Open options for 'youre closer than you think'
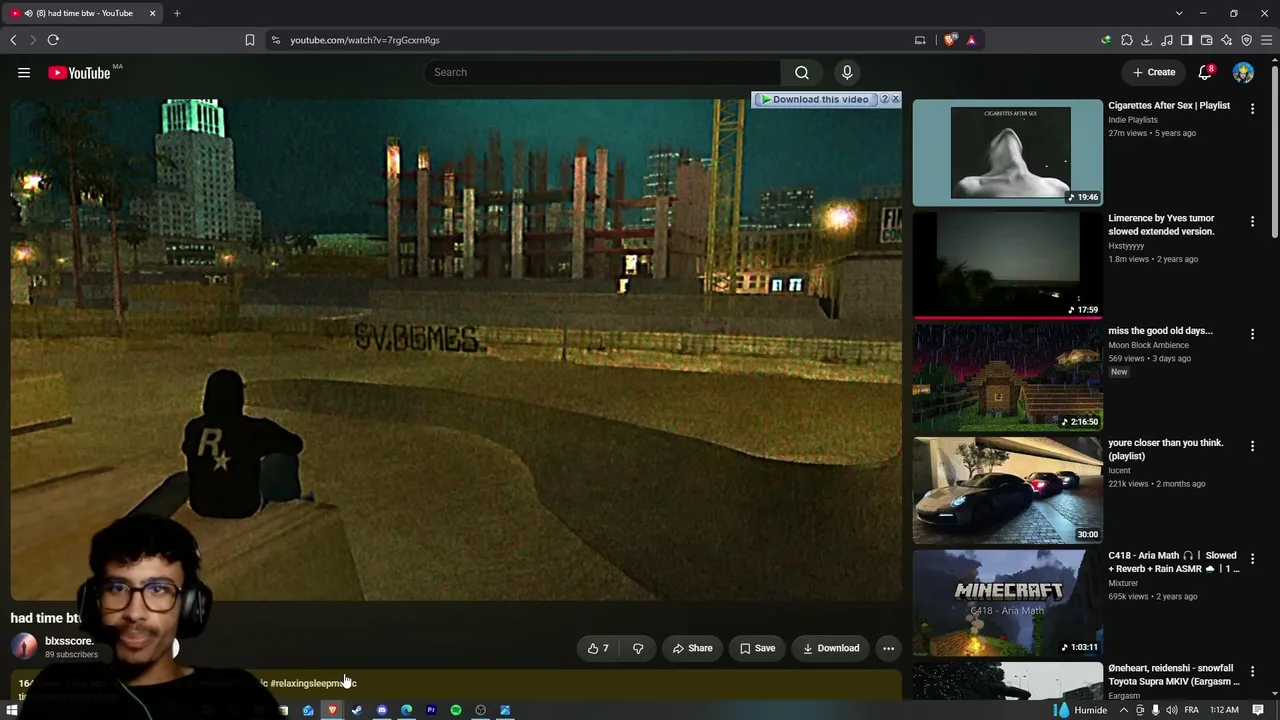Viewport: 1280px width, 720px height. [1252, 446]
